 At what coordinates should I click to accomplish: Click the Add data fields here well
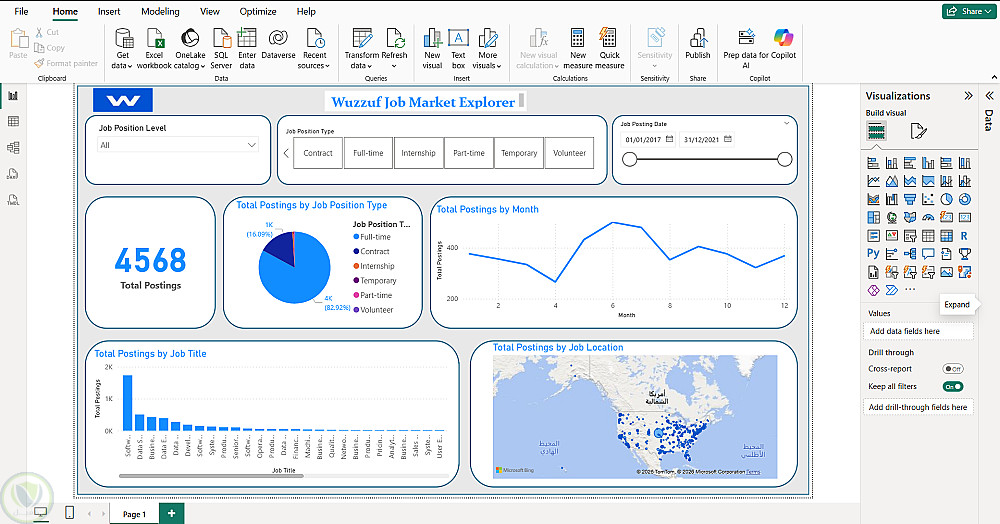click(x=918, y=331)
